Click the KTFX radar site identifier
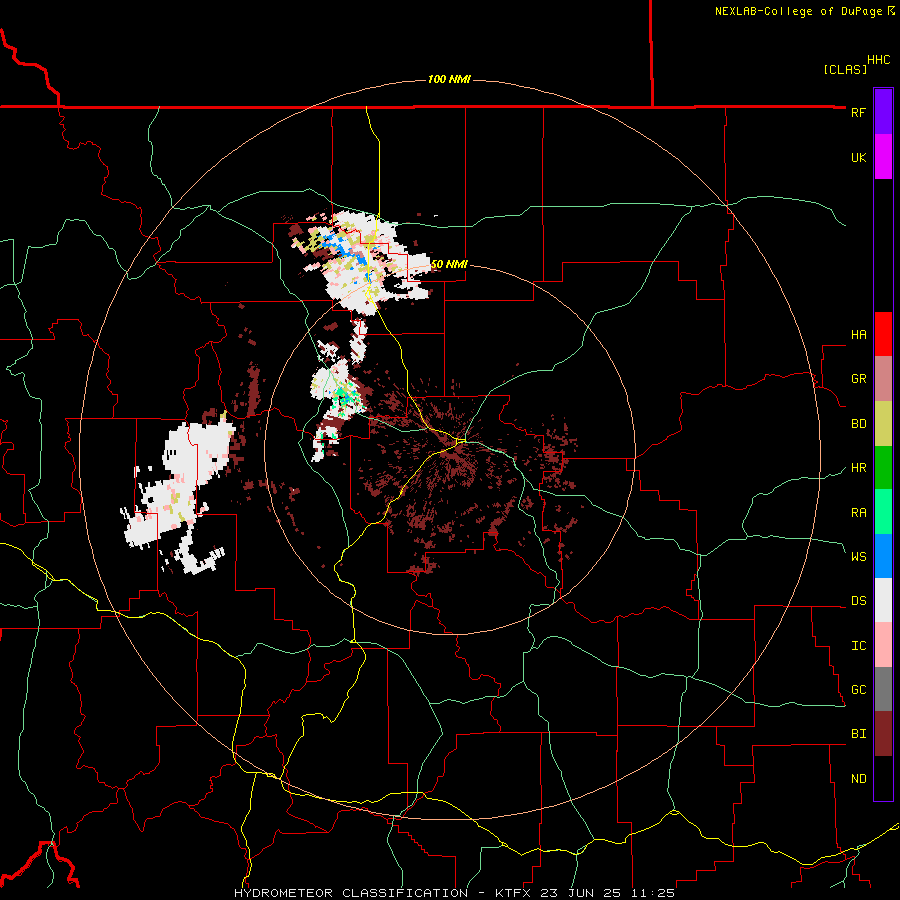The height and width of the screenshot is (900, 900). point(514,893)
